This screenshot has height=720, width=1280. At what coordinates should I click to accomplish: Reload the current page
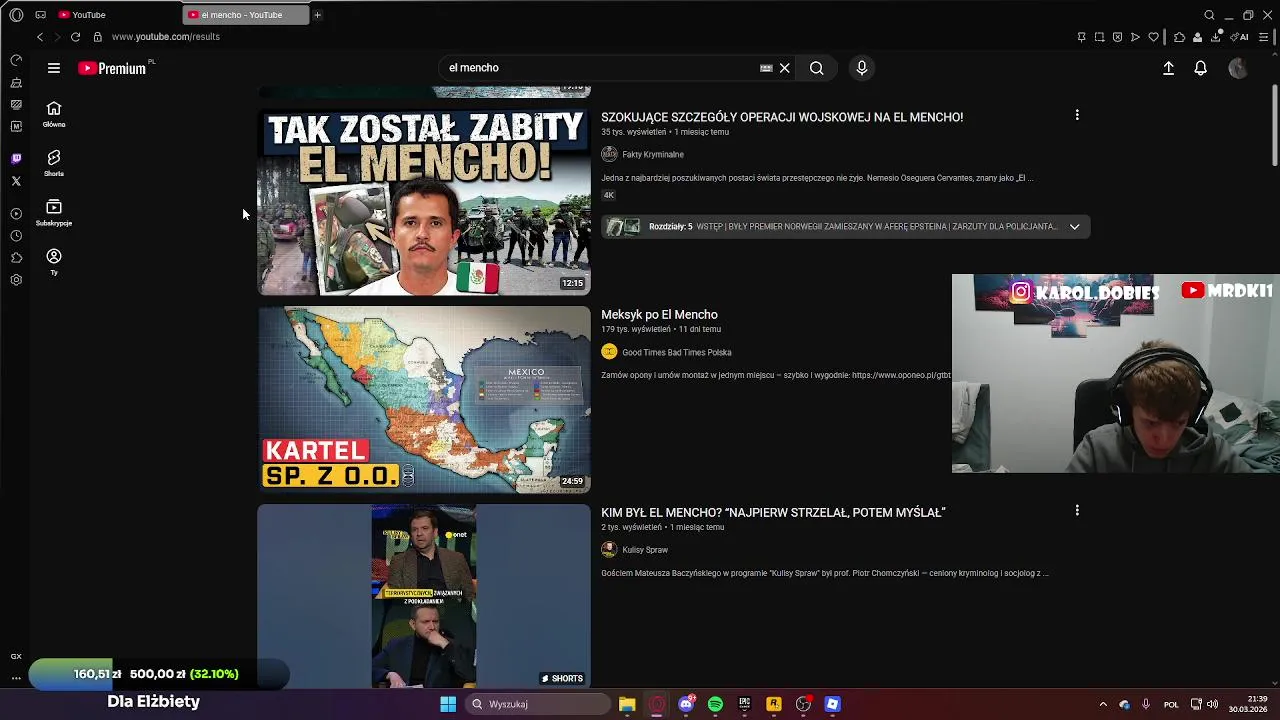coord(75,37)
